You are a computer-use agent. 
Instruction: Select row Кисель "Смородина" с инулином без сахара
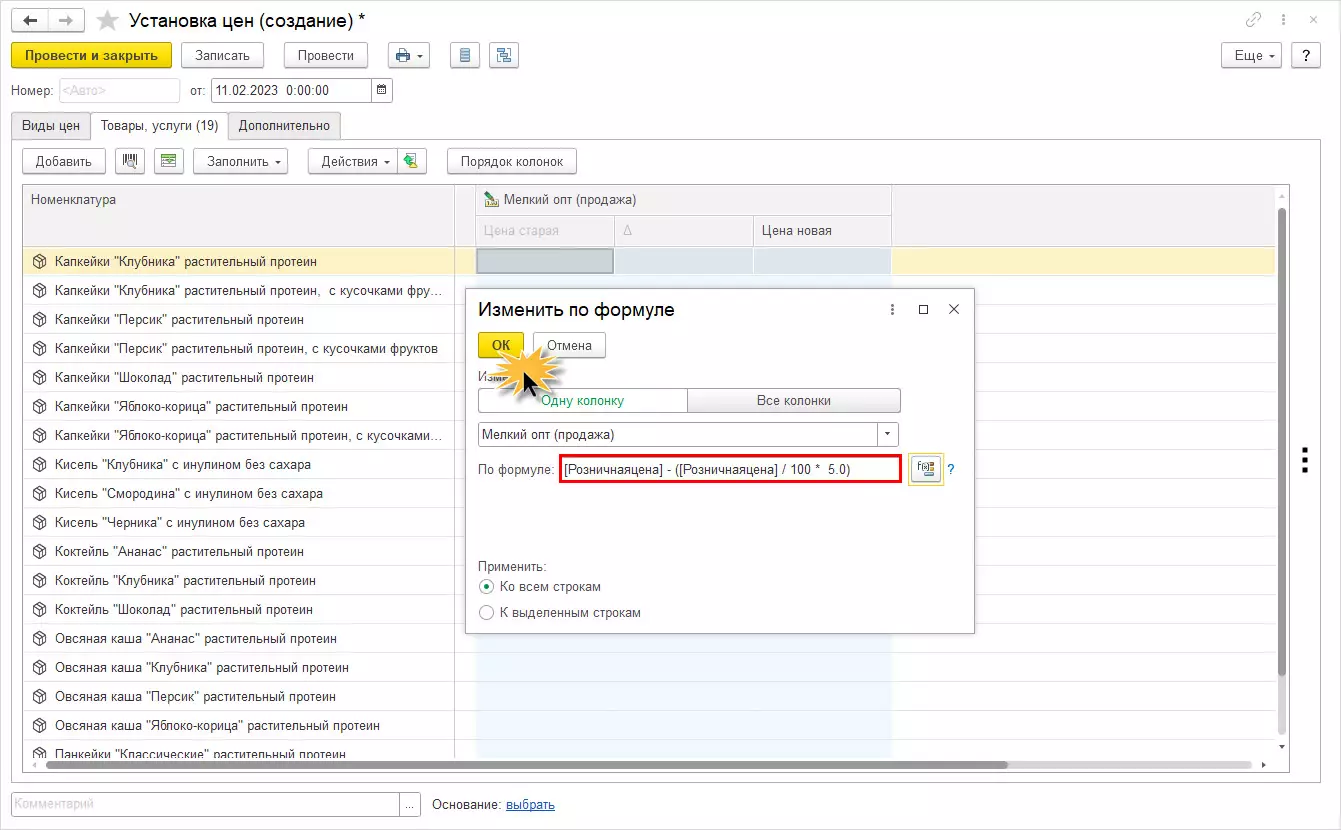239,493
